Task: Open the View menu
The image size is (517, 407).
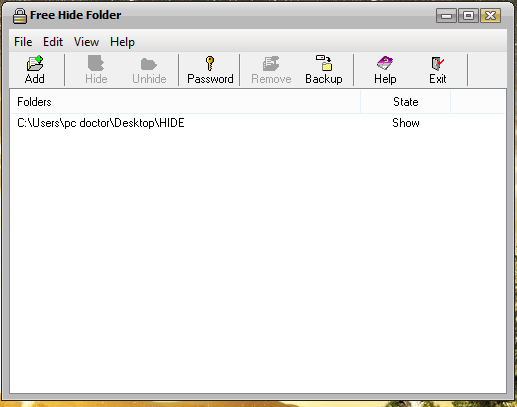Action: (x=86, y=42)
